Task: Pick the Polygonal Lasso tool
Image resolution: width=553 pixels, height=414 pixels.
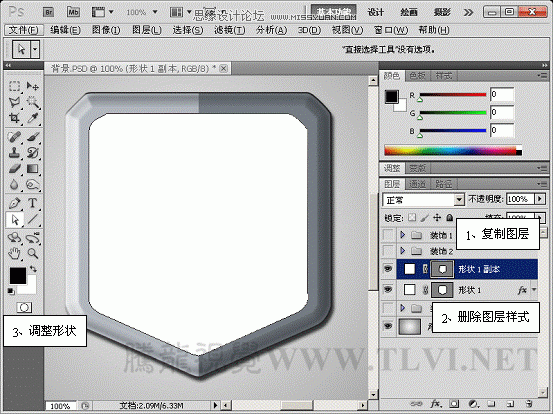Action: click(14, 102)
